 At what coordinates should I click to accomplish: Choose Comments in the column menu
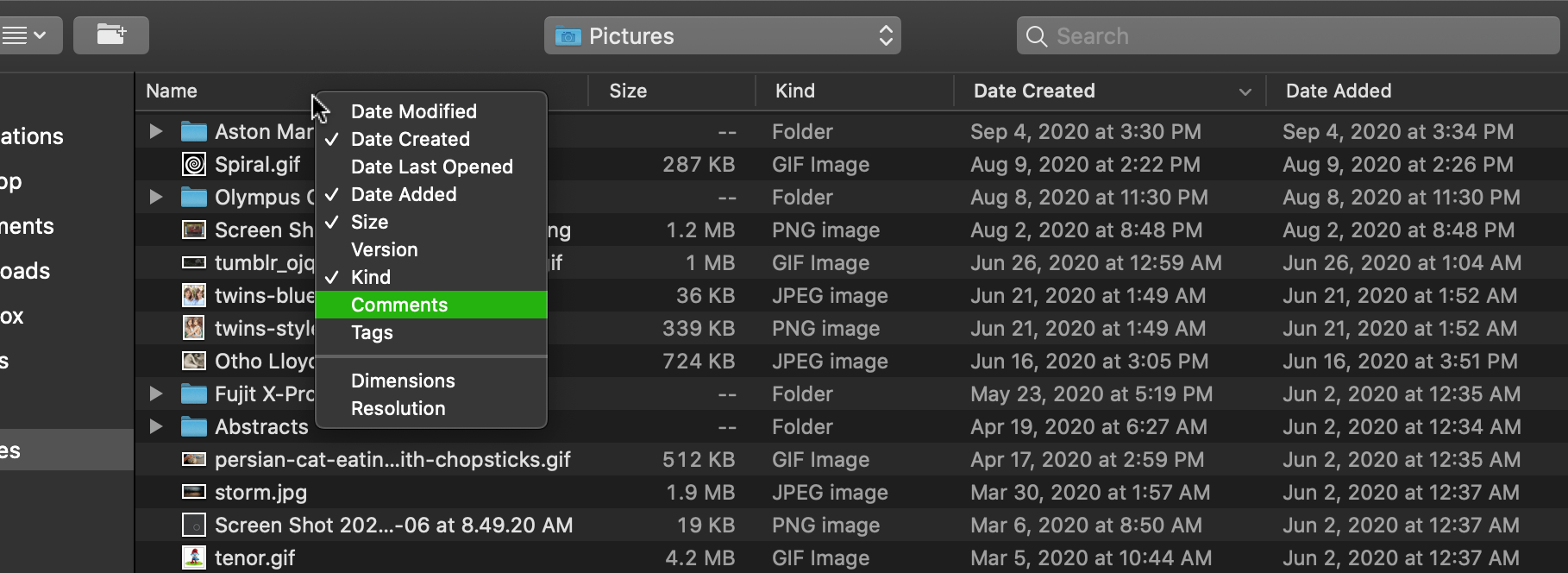399,305
